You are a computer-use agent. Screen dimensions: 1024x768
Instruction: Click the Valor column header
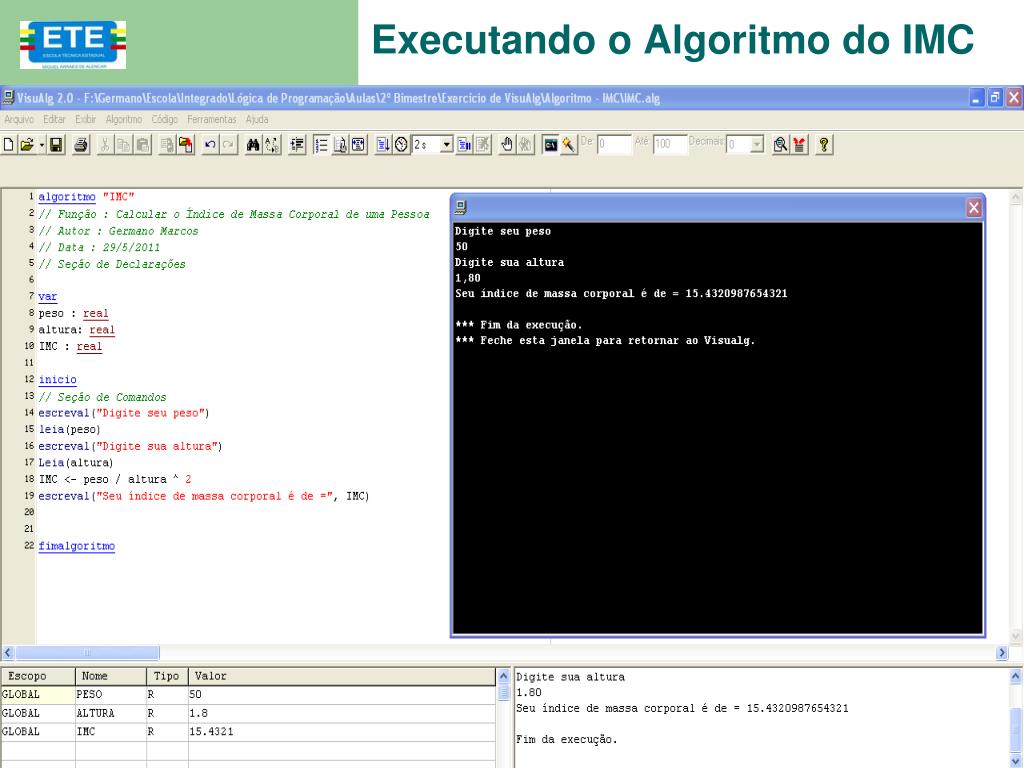(x=342, y=676)
